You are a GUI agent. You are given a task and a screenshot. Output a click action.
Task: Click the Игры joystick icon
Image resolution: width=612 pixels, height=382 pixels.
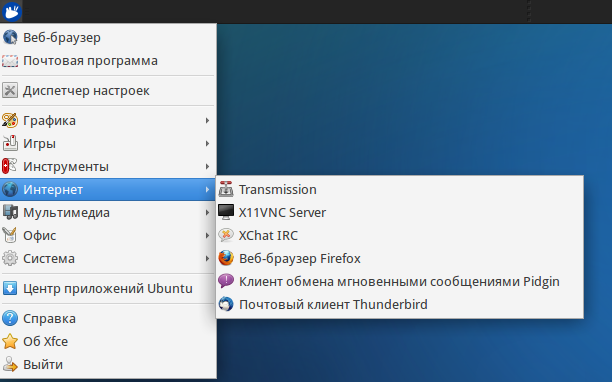10,144
